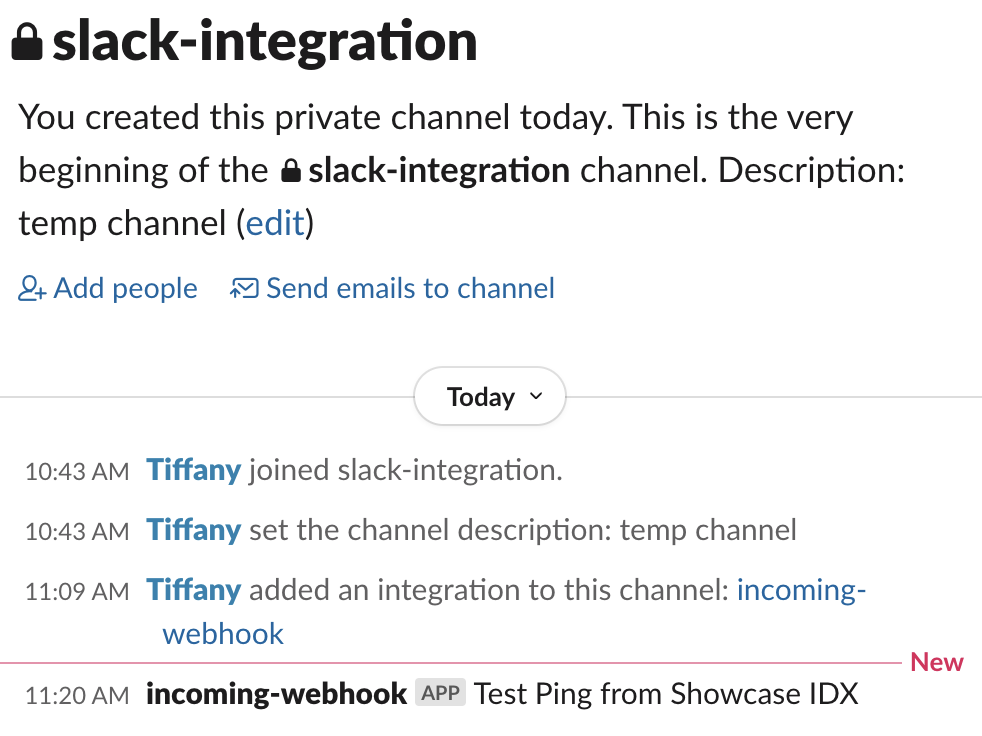Select the Add people link
The height and width of the screenshot is (736, 982).
pyautogui.click(x=108, y=289)
